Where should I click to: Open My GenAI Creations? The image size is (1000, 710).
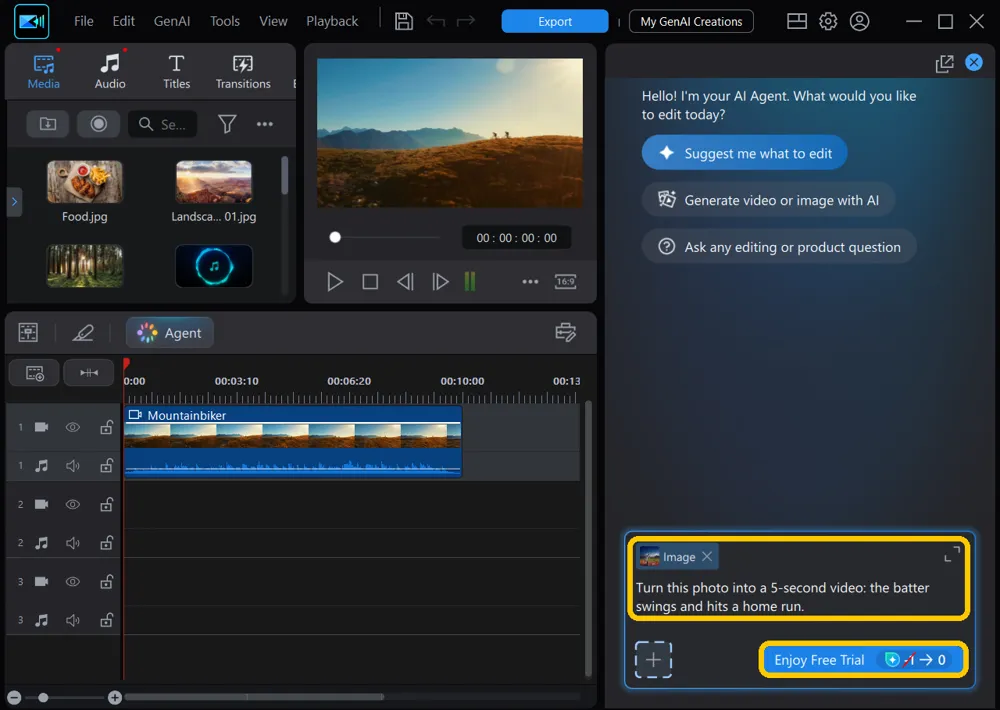coord(691,21)
